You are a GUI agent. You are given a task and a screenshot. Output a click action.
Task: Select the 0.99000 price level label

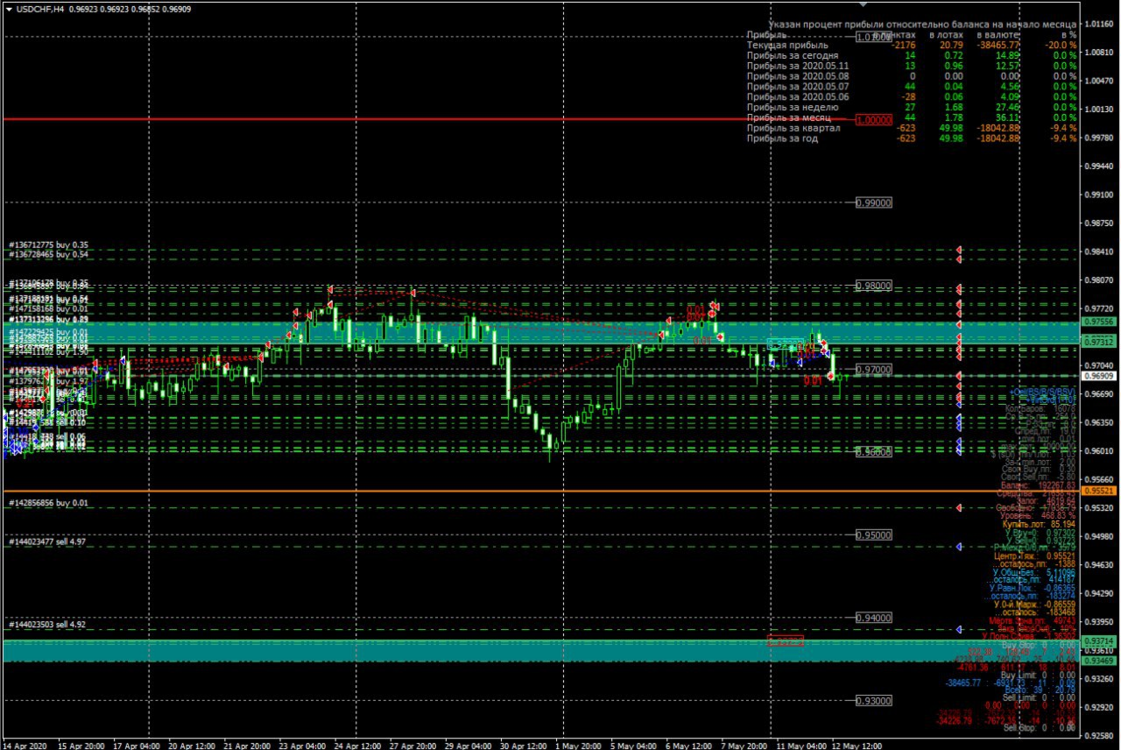874,203
